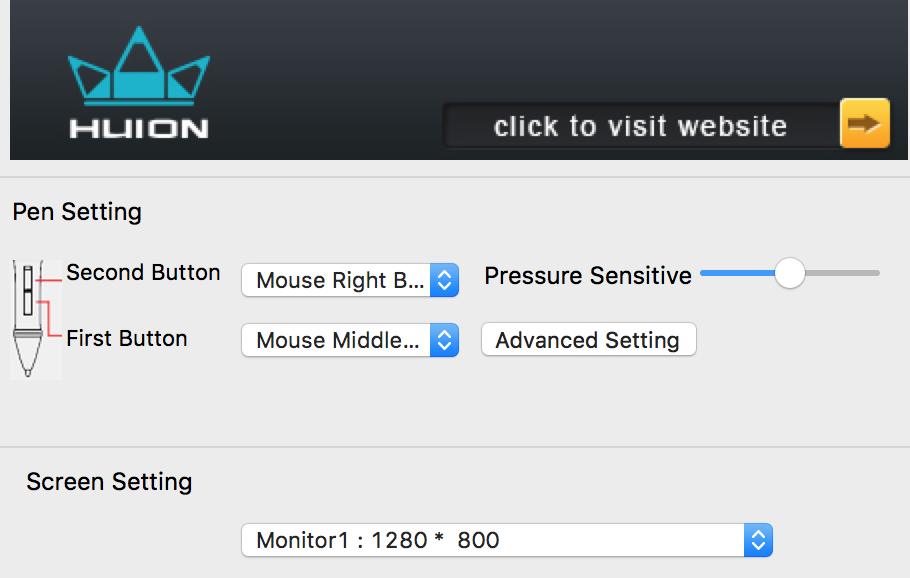The height and width of the screenshot is (578, 910).
Task: Click the orange arrow website button
Action: 865,123
